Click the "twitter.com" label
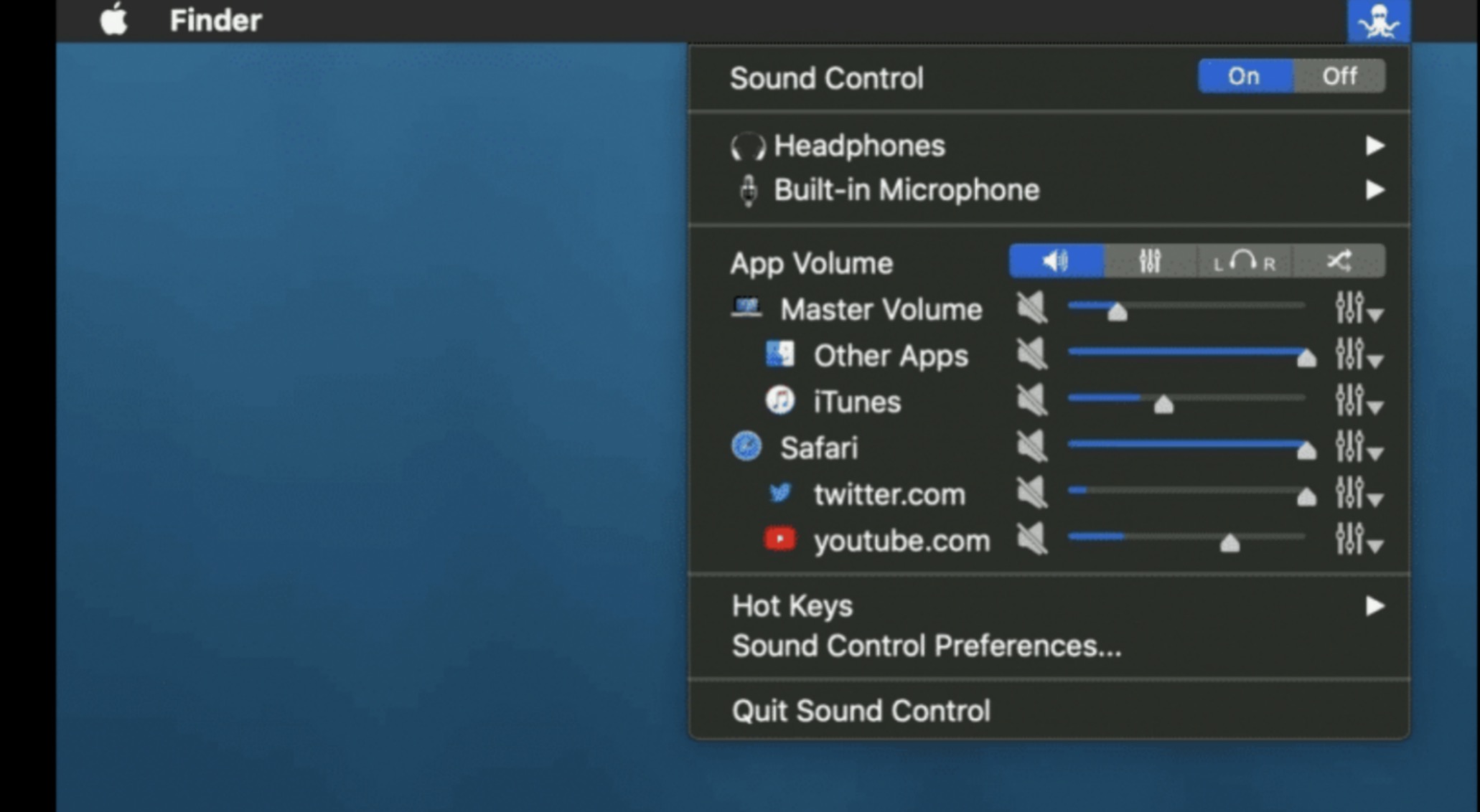 (x=889, y=494)
